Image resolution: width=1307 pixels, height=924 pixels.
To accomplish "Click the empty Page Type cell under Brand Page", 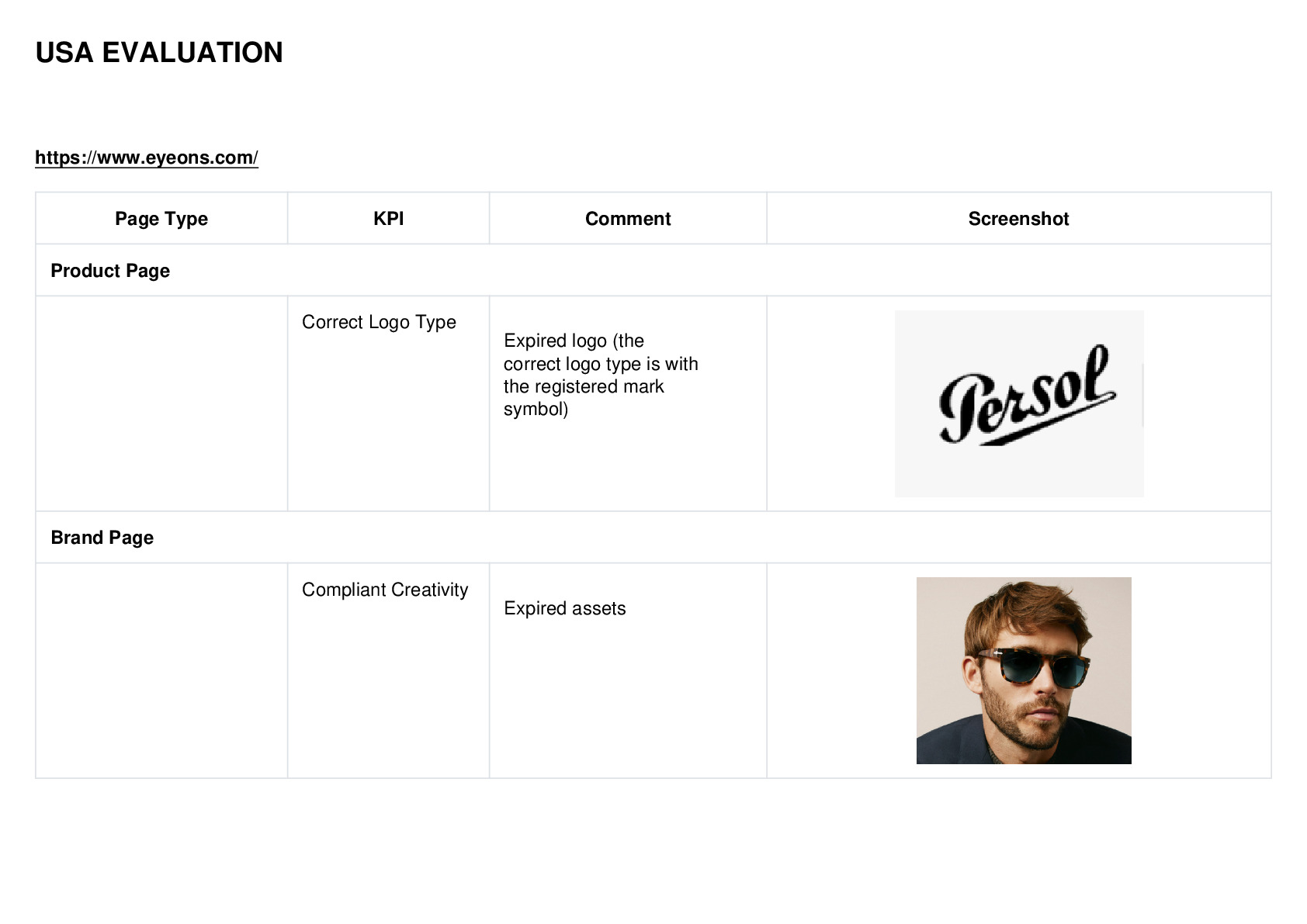I will coord(161,670).
